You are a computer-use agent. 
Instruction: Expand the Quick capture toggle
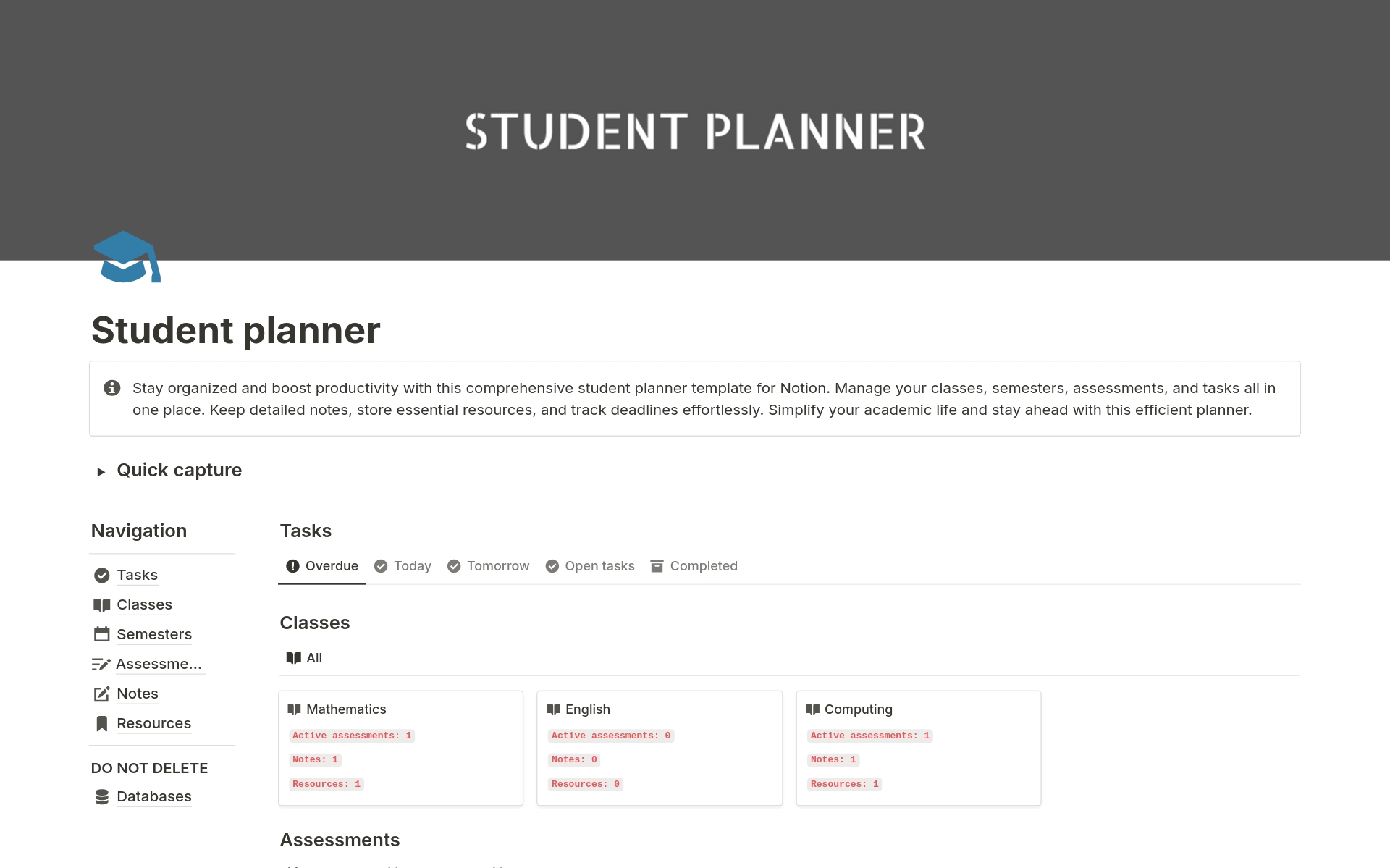(x=101, y=472)
